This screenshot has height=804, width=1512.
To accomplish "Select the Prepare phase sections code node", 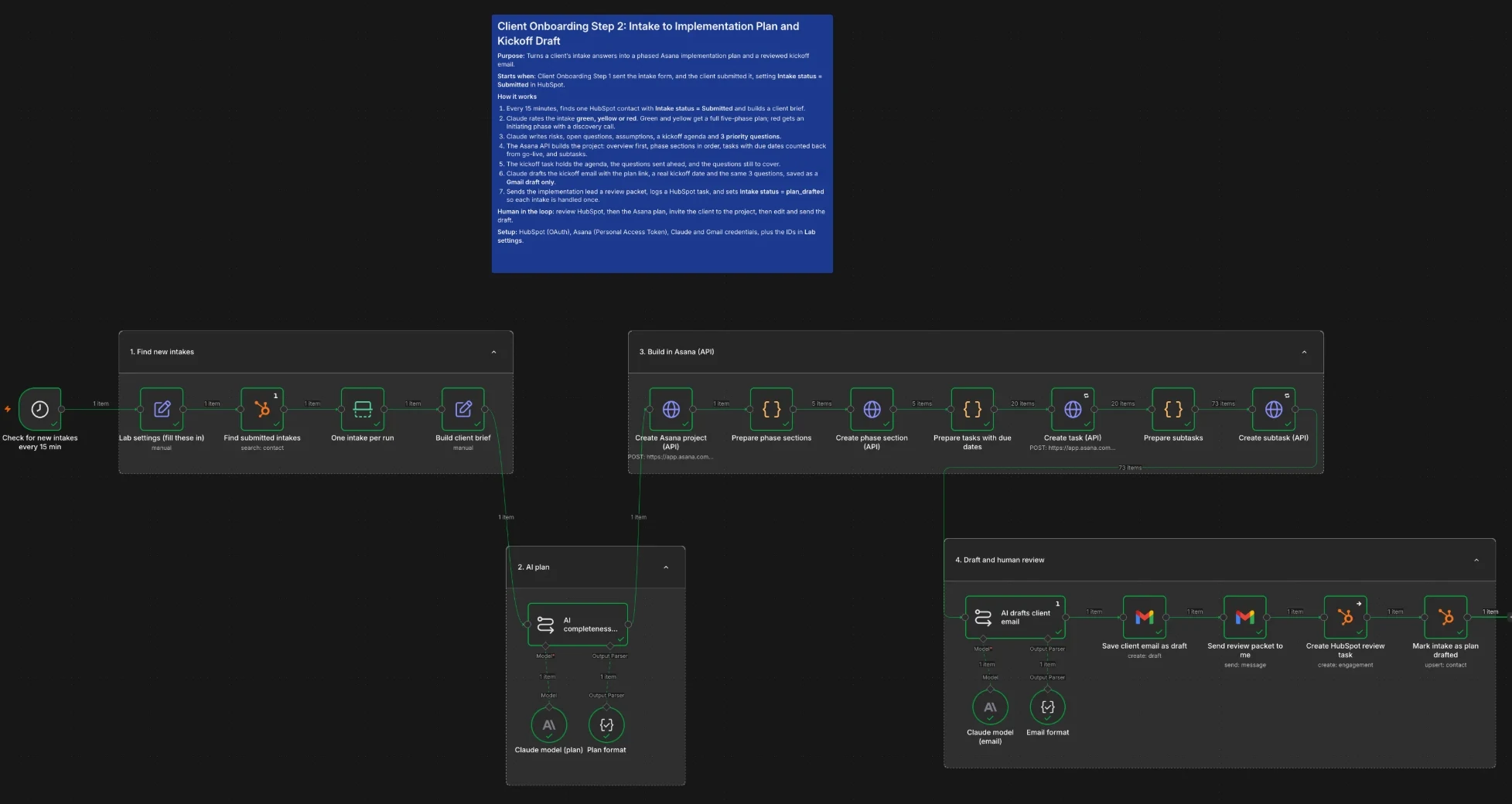I will tap(772, 409).
